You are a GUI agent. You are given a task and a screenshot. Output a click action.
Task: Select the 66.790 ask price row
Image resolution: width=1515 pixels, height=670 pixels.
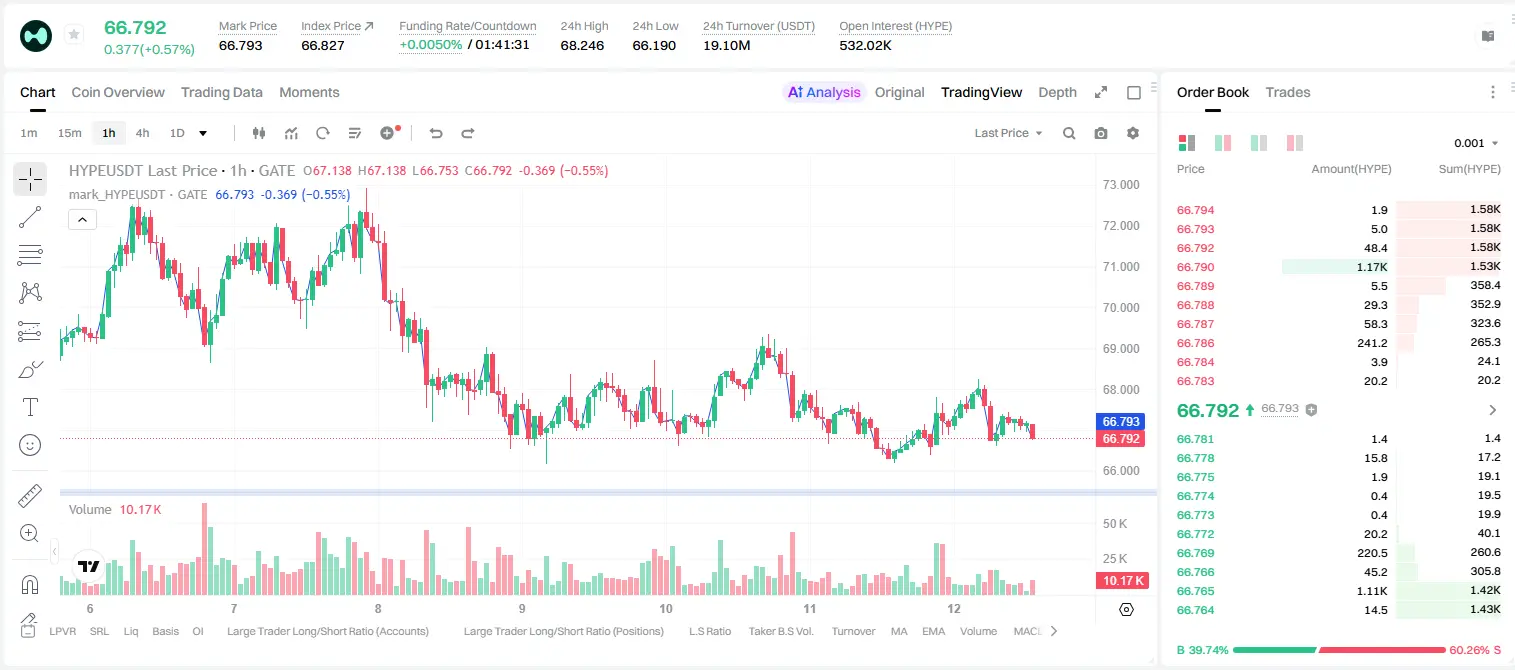[1338, 267]
